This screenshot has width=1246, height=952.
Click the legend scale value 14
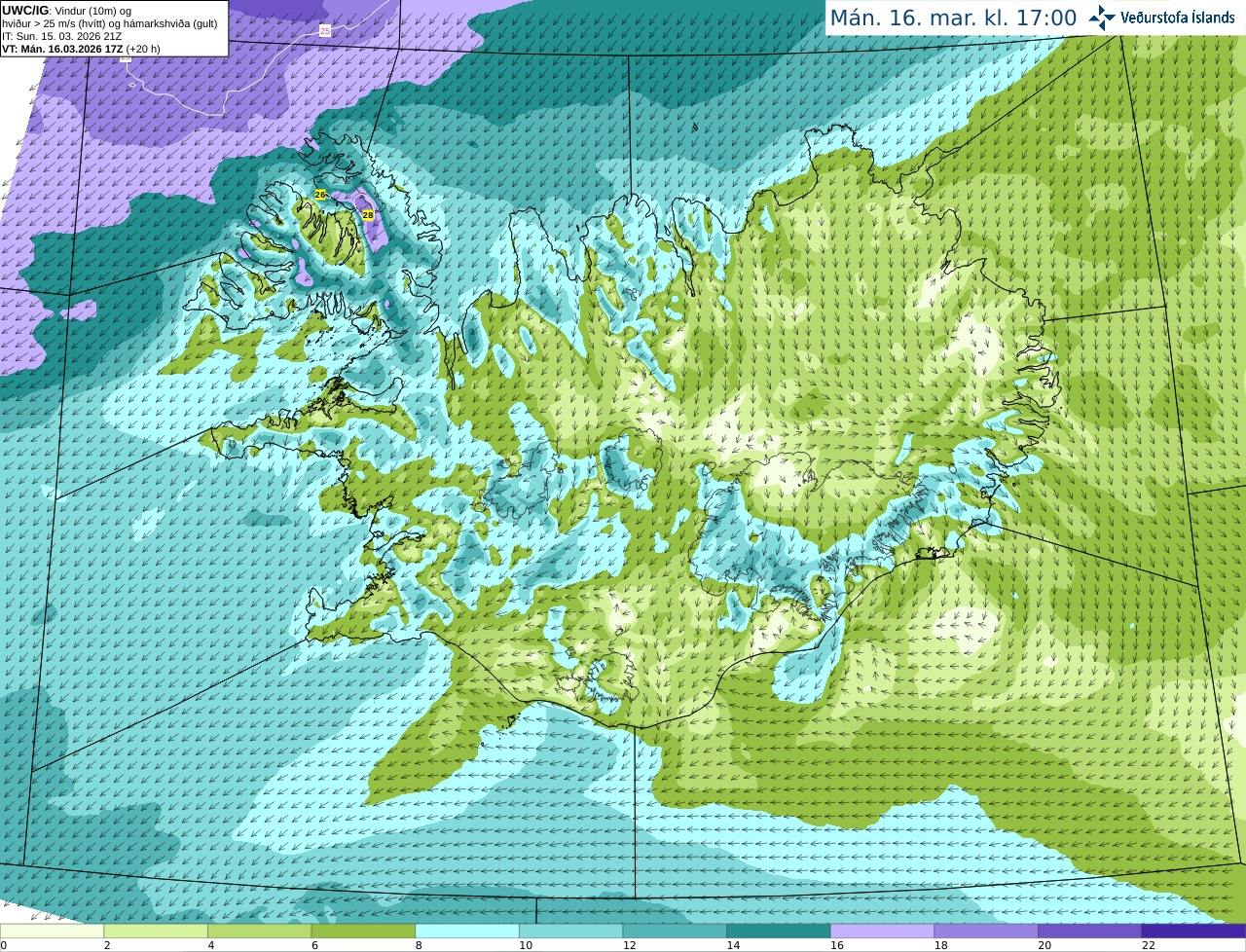[x=733, y=945]
